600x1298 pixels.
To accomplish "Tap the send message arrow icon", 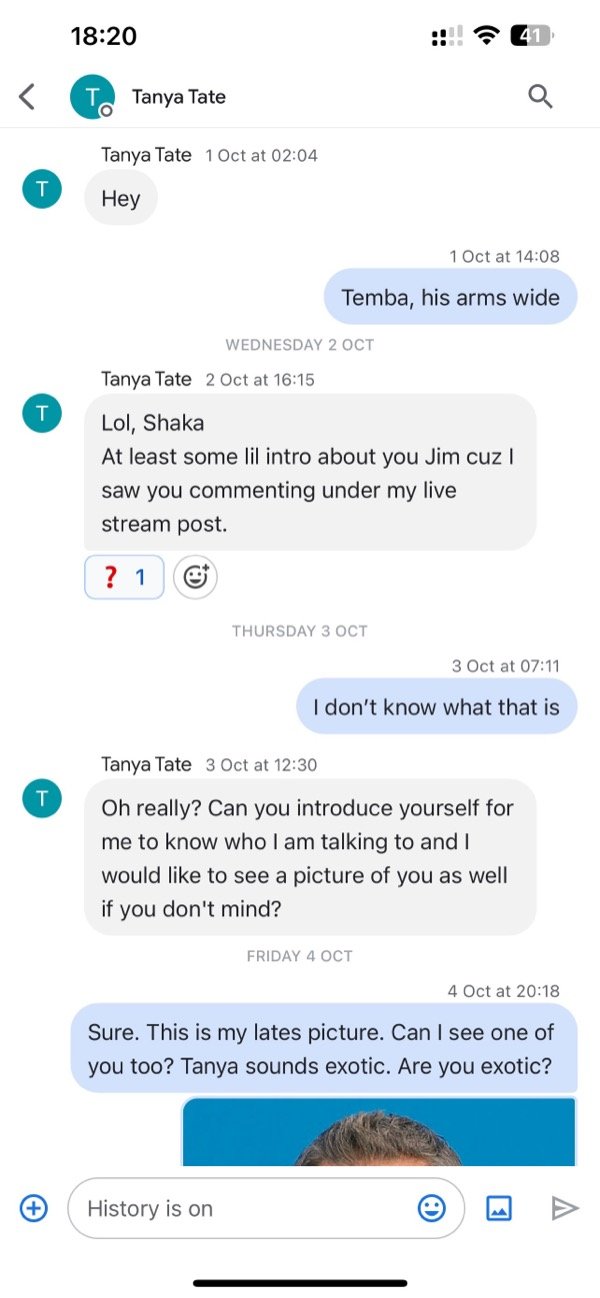I will coord(565,1208).
